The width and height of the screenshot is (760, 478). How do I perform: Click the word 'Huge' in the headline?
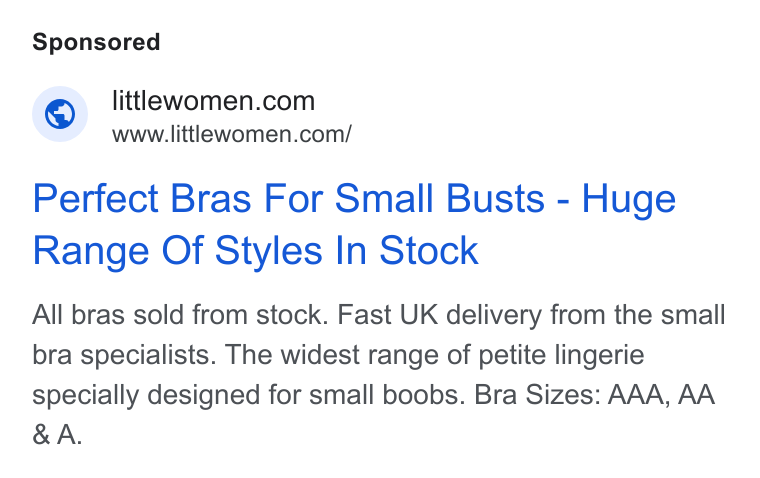628,199
